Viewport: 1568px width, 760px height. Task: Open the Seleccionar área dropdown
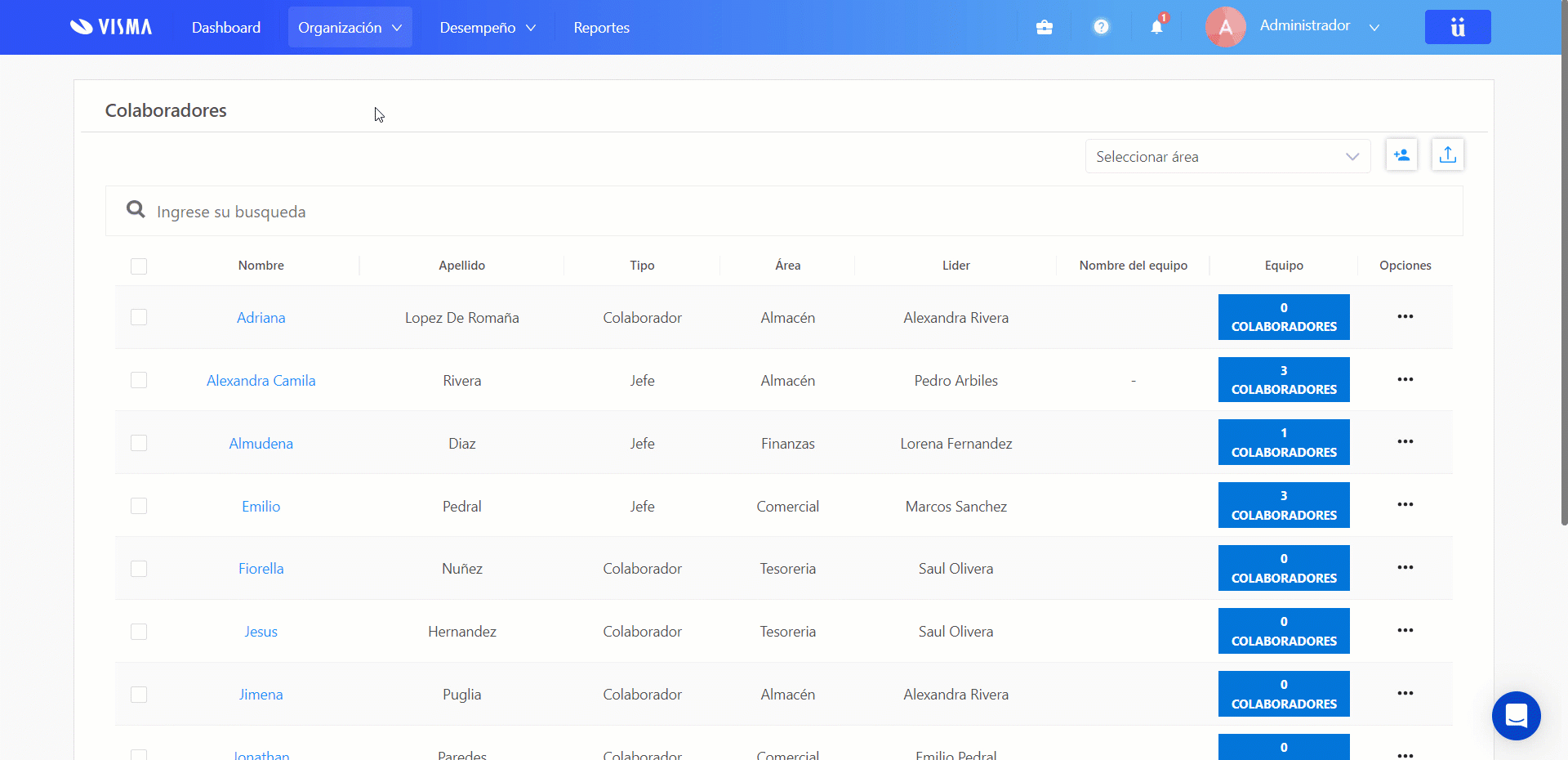(x=1227, y=156)
